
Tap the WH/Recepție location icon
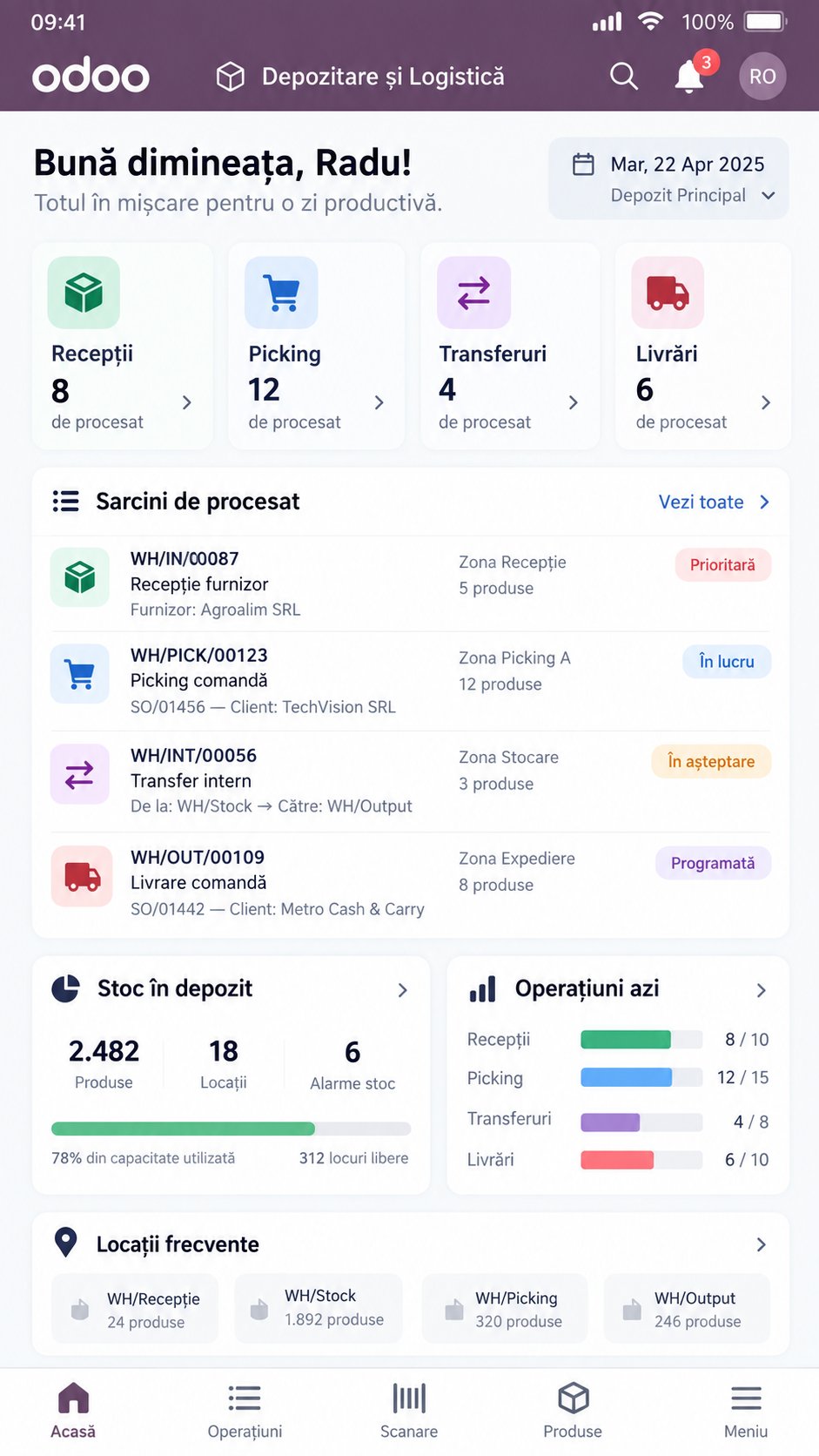[x=80, y=1309]
